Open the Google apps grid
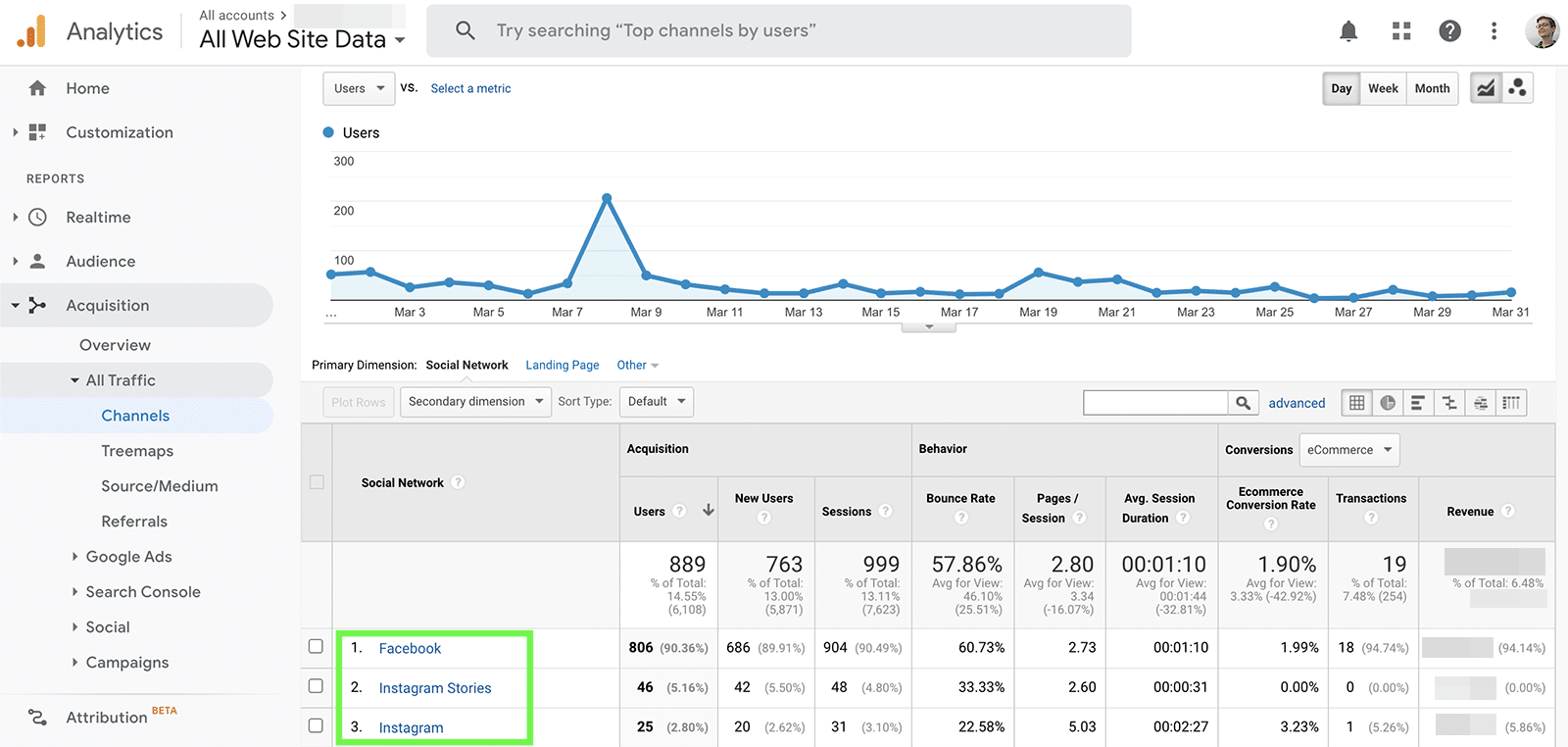Screen dimensions: 1568x747 coord(1401,31)
